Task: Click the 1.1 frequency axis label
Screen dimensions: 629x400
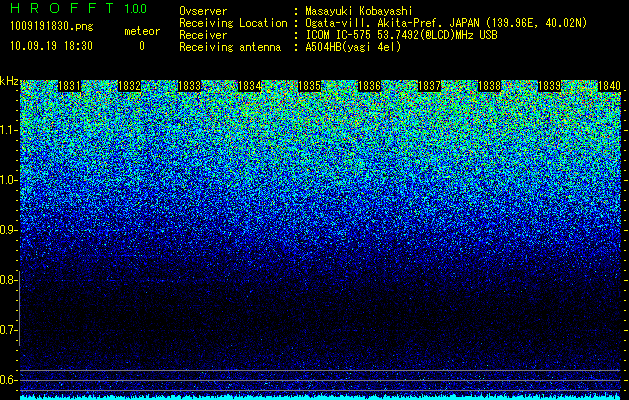Action: pos(8,130)
